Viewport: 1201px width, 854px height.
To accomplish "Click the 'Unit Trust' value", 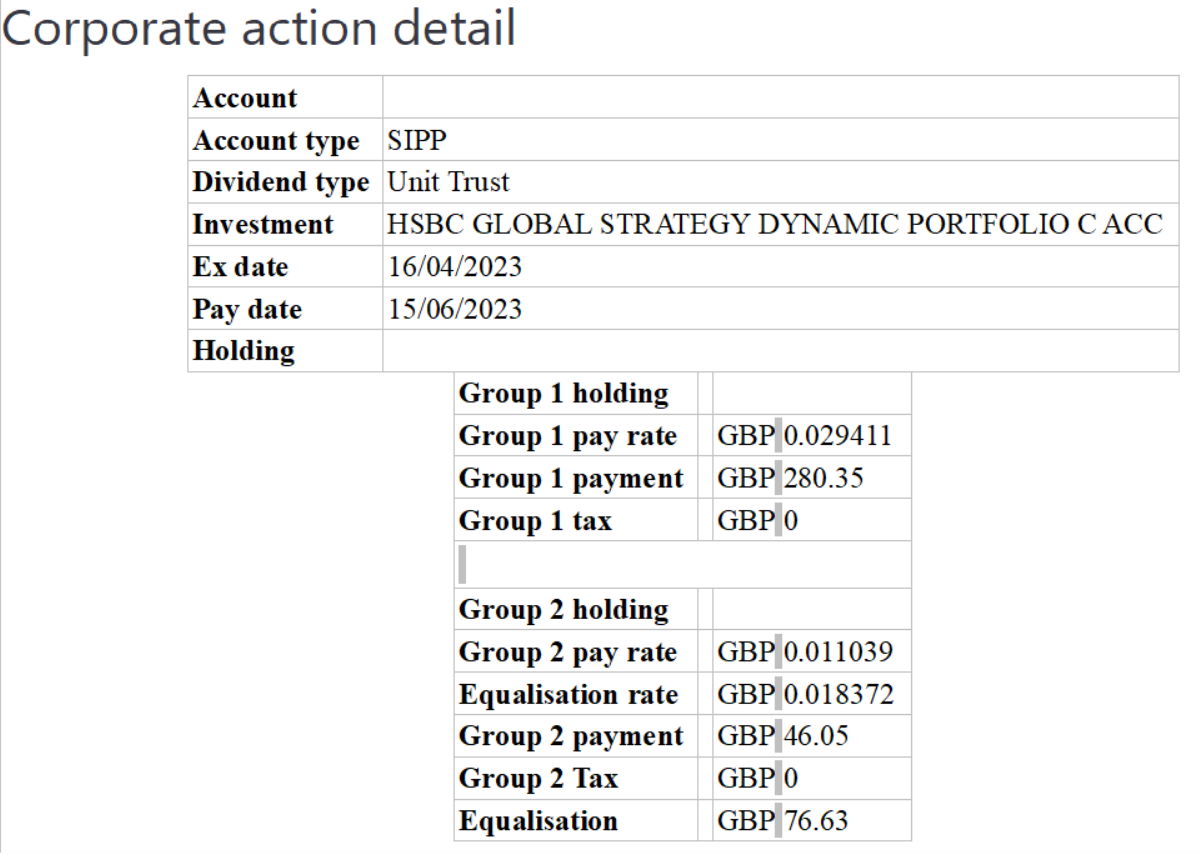I will pyautogui.click(x=448, y=183).
